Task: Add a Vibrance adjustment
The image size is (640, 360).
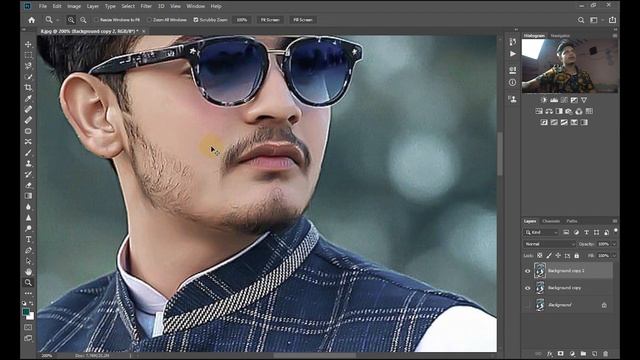Action: (584, 100)
